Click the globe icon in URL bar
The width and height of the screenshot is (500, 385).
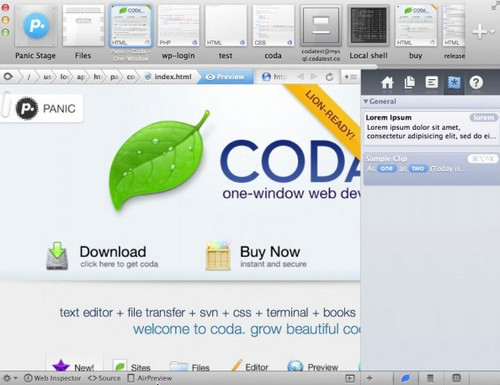266,77
